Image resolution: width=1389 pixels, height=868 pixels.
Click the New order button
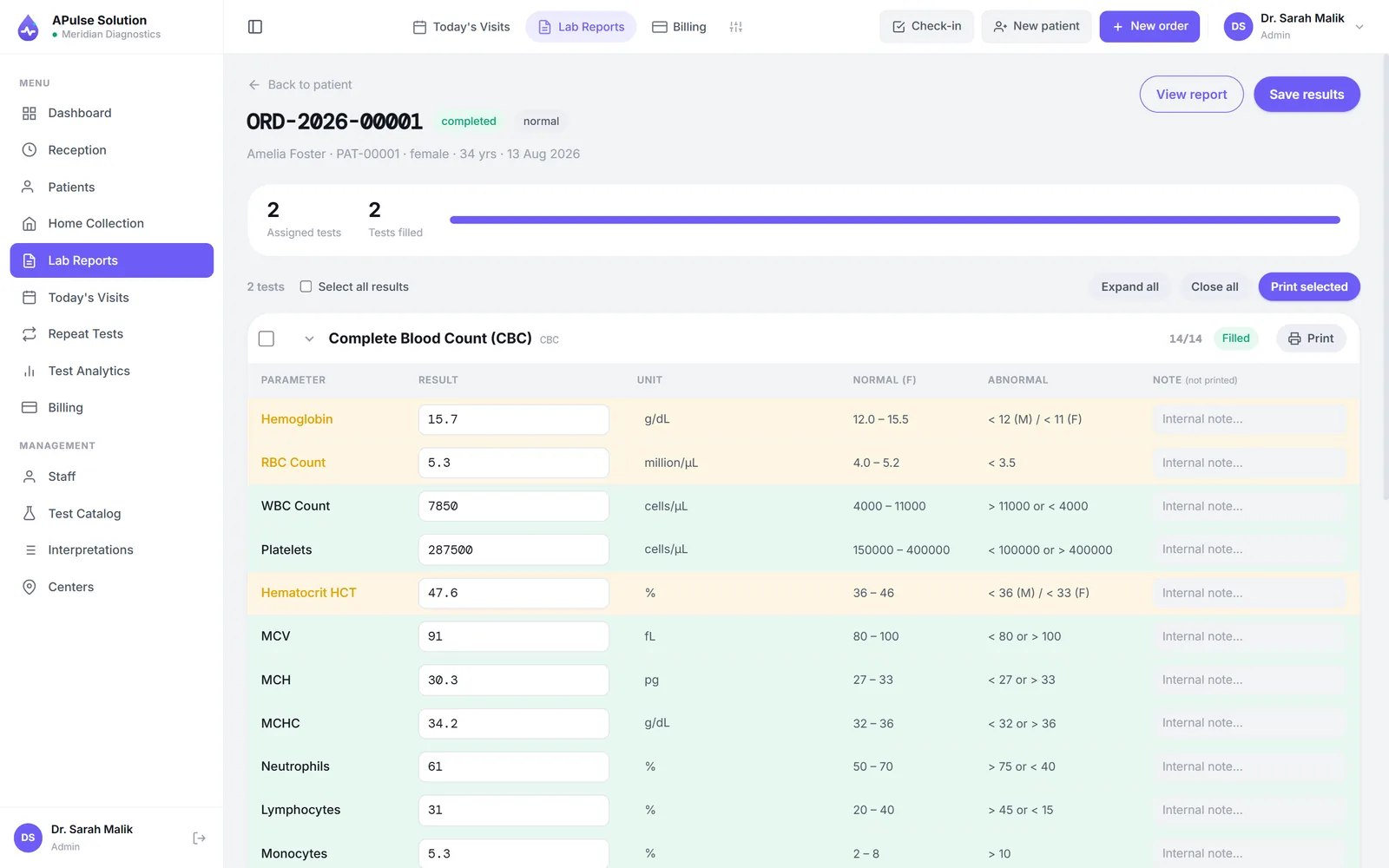coord(1149,27)
